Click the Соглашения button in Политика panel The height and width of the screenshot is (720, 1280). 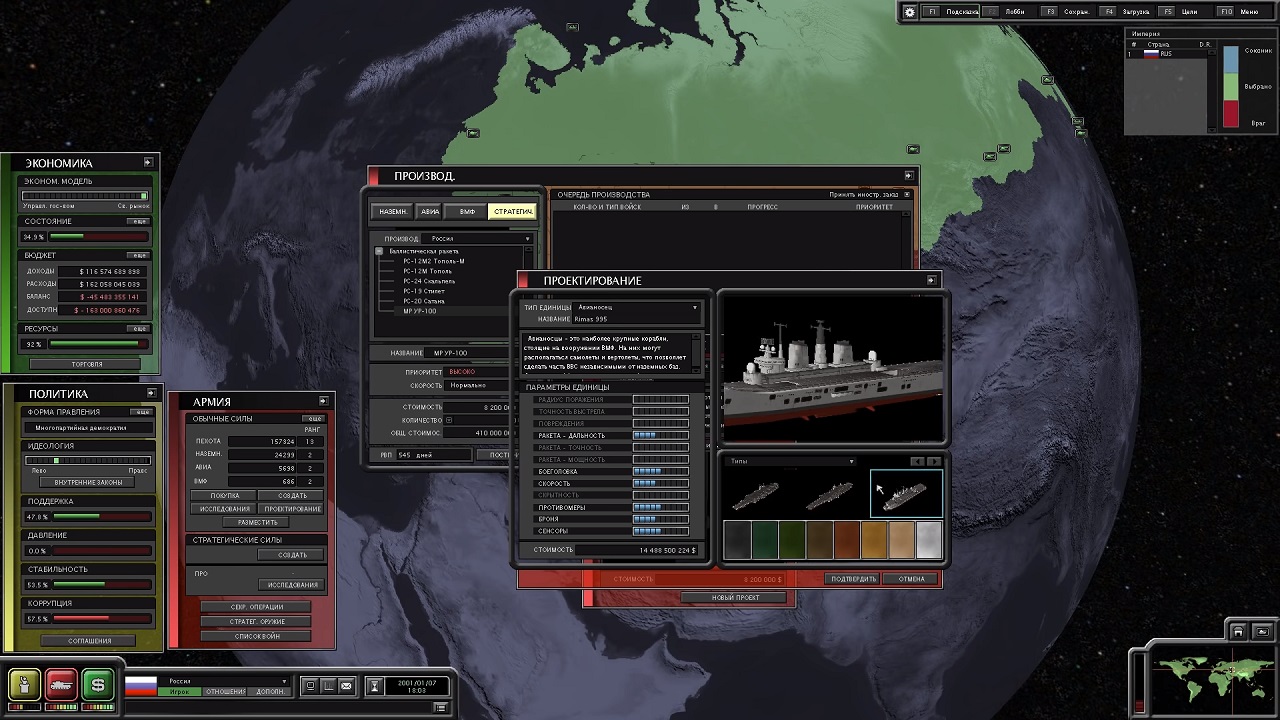click(90, 640)
